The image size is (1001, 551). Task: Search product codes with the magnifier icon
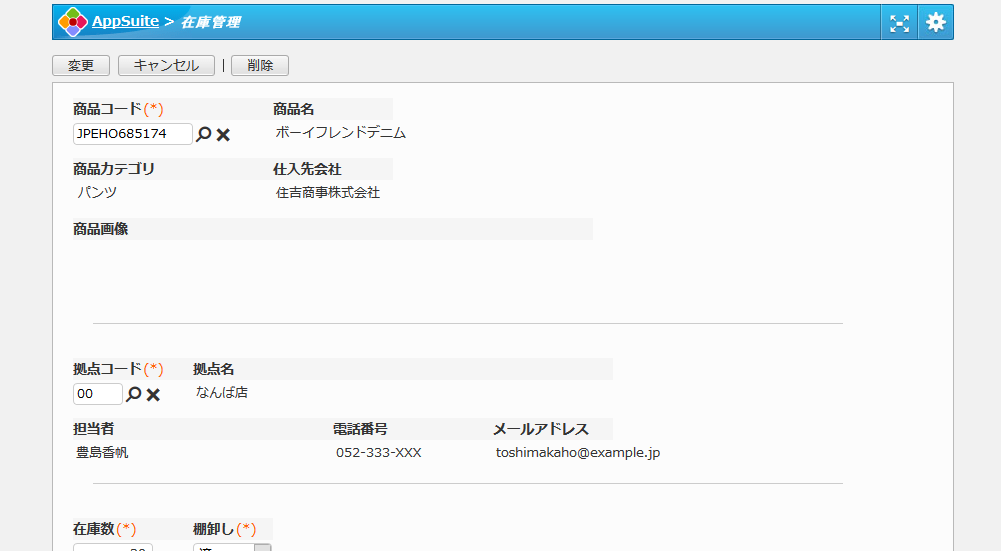point(204,134)
